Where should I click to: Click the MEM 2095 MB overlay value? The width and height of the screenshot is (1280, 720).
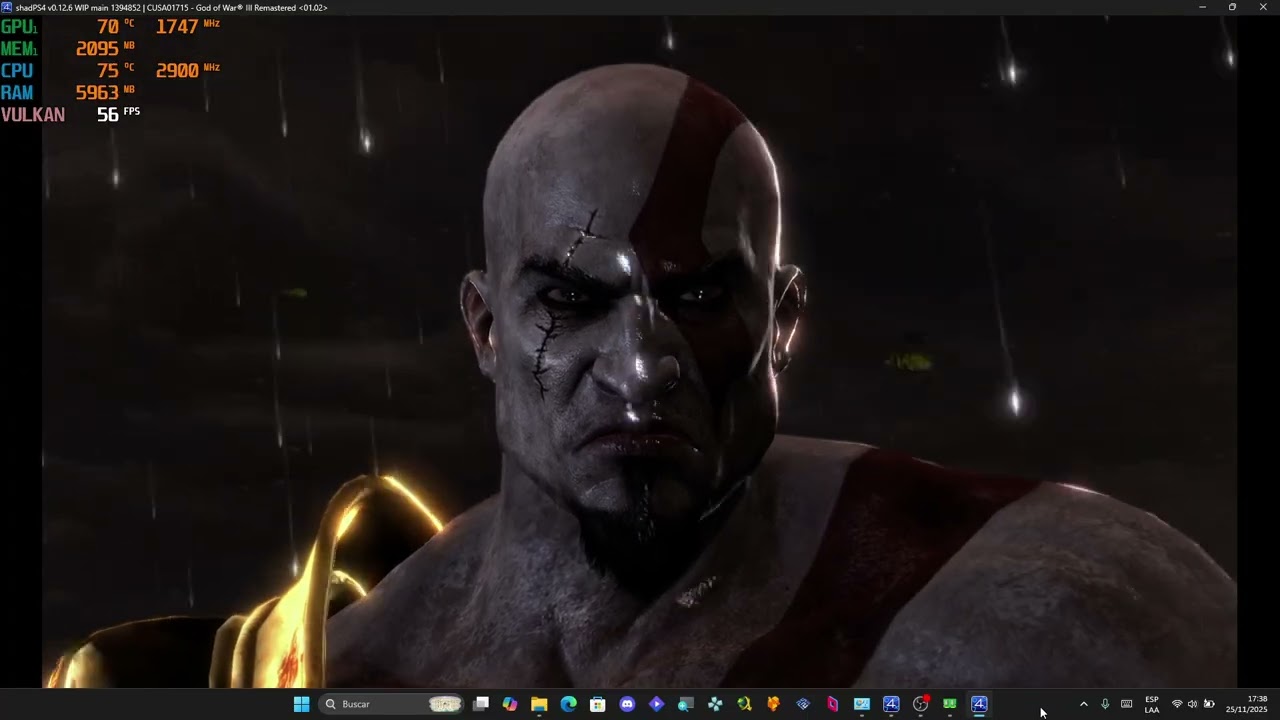coord(105,48)
